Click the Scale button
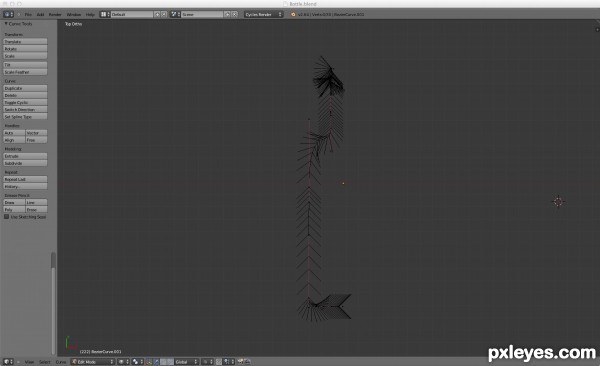Image resolution: width=600 pixels, height=366 pixels. [25, 56]
